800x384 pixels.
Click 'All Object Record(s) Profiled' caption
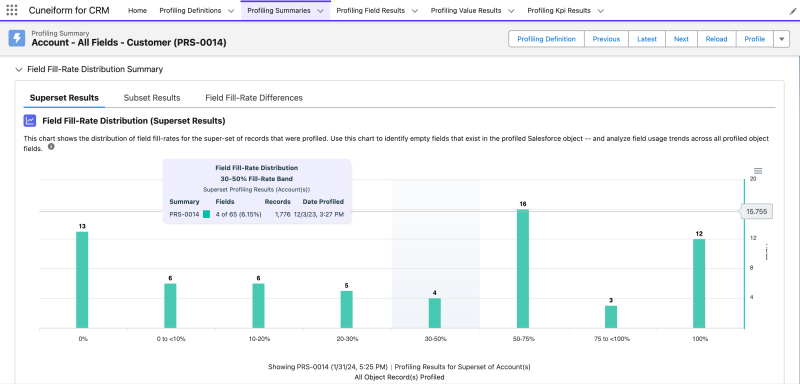(x=399, y=377)
